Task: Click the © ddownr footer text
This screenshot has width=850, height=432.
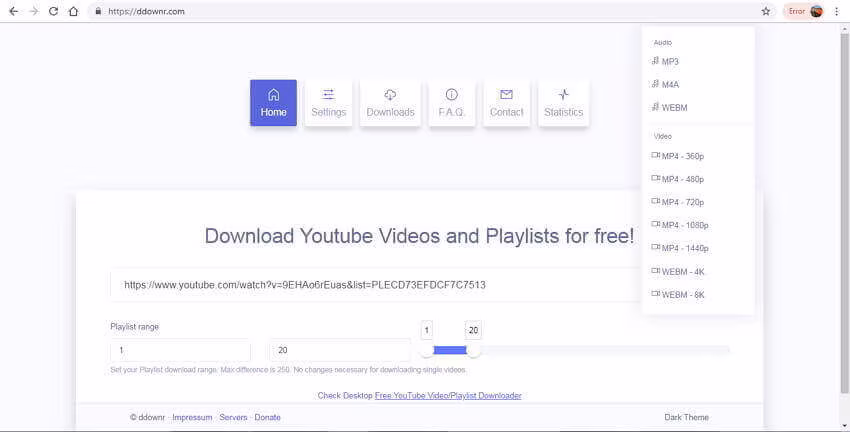Action: pyautogui.click(x=147, y=417)
